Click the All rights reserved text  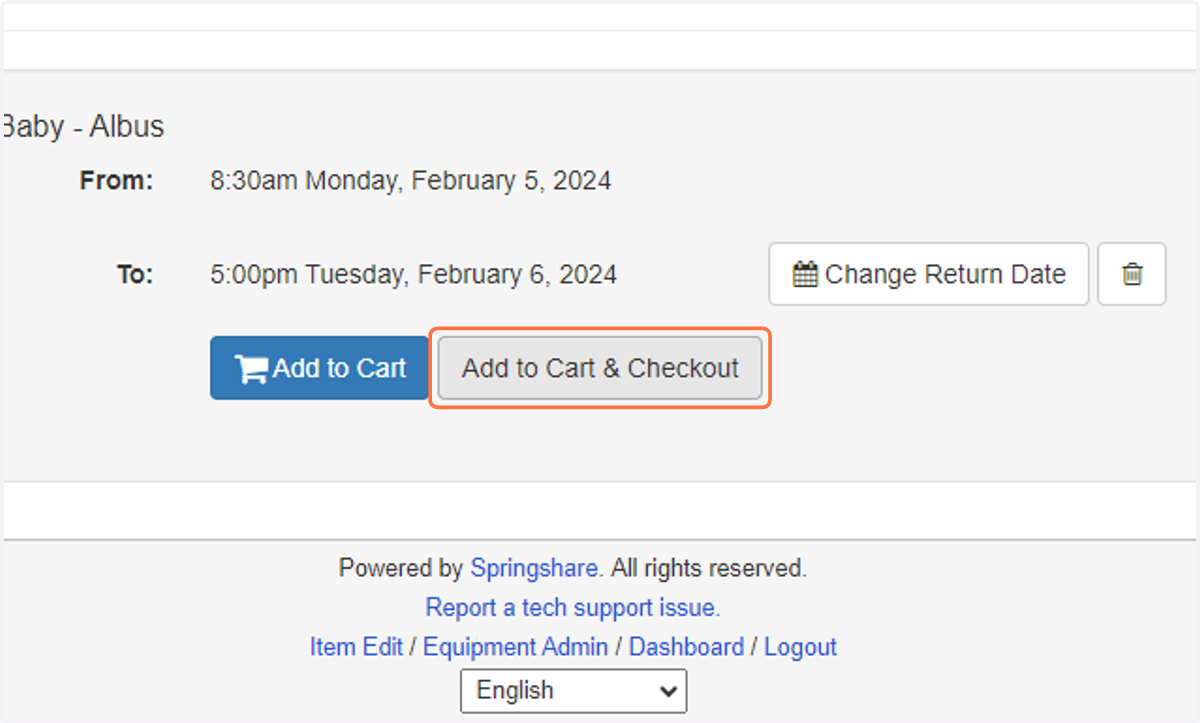[x=709, y=569]
